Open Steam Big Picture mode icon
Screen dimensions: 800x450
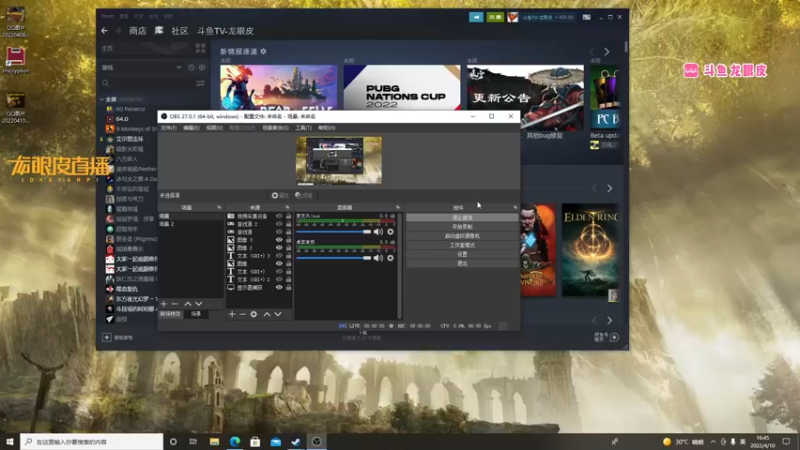click(x=587, y=17)
